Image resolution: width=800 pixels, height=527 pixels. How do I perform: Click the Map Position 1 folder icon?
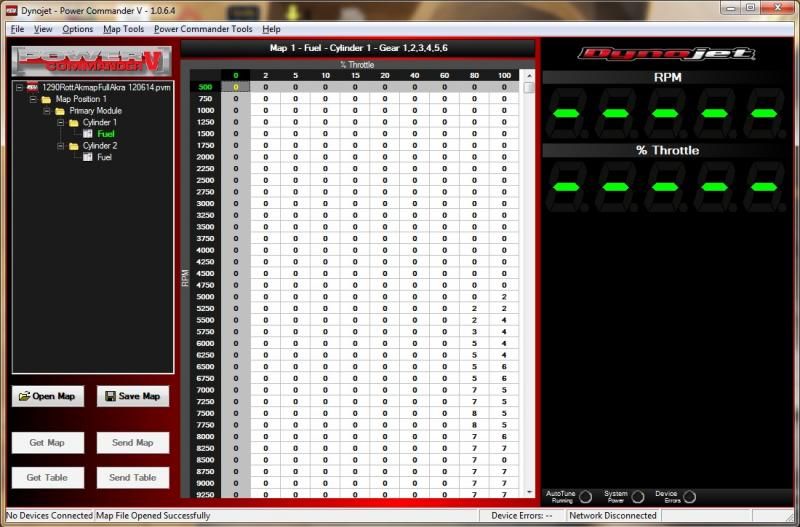pyautogui.click(x=46, y=99)
